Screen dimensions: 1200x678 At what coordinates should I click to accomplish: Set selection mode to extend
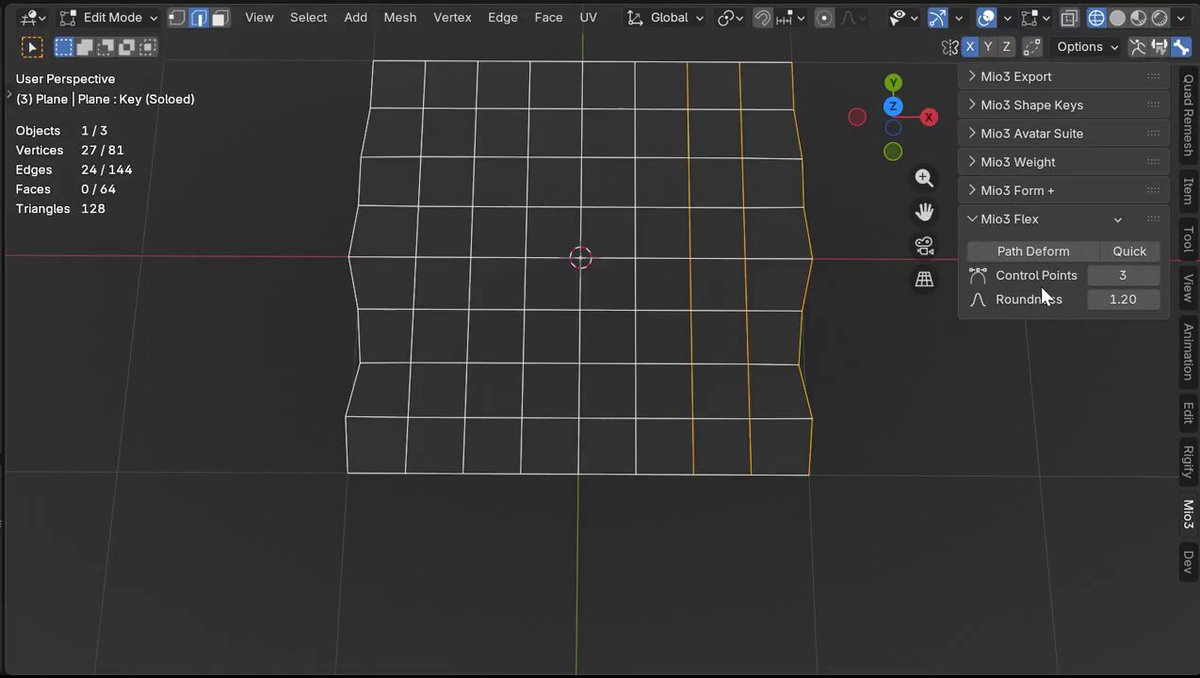click(x=85, y=47)
